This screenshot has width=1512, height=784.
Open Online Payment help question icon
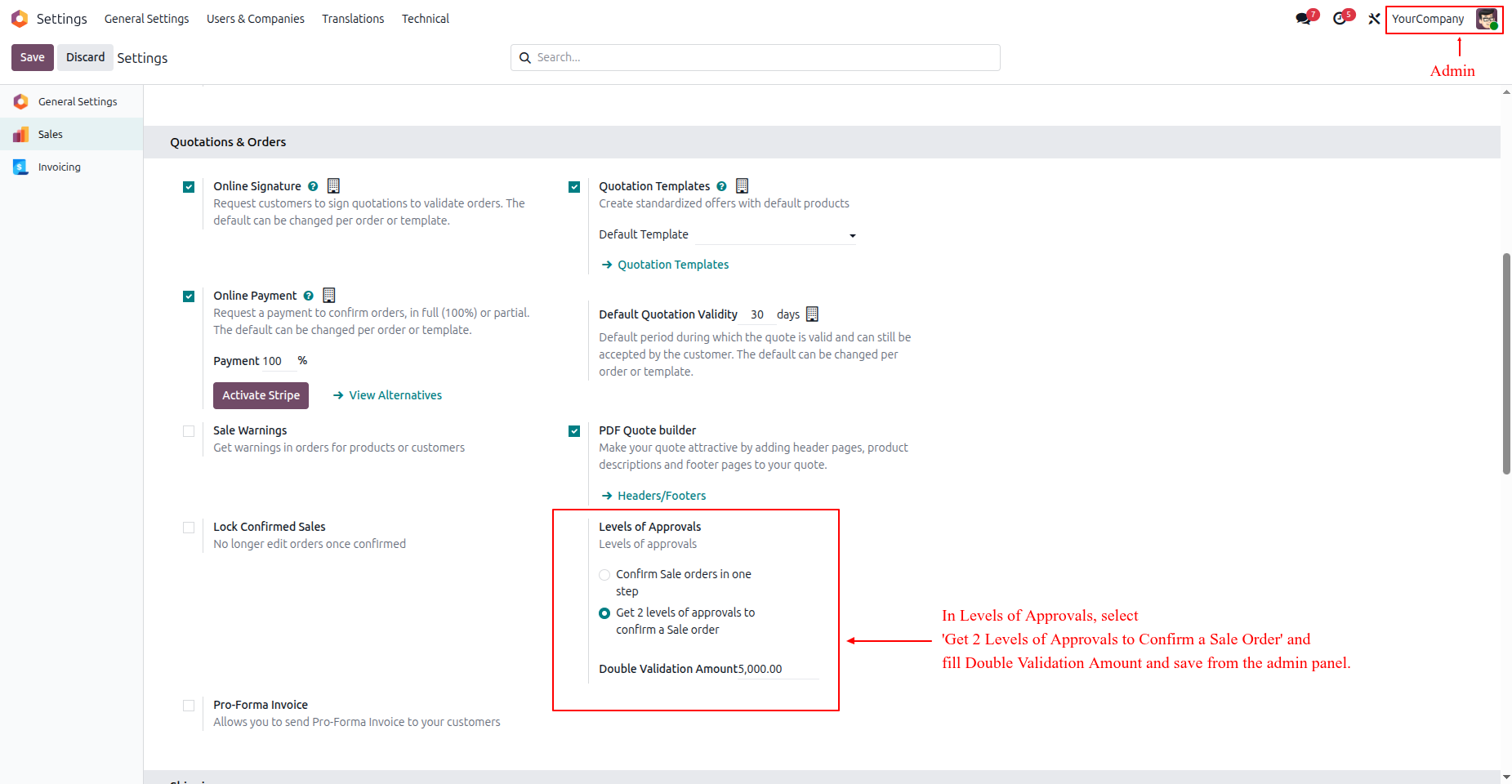pos(309,296)
